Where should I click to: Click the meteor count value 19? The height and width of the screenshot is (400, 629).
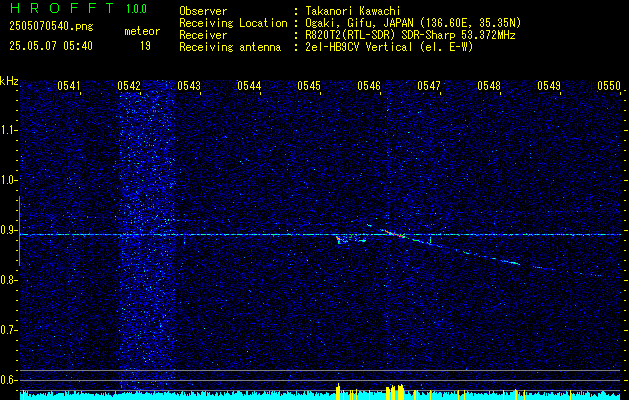(x=145, y=46)
